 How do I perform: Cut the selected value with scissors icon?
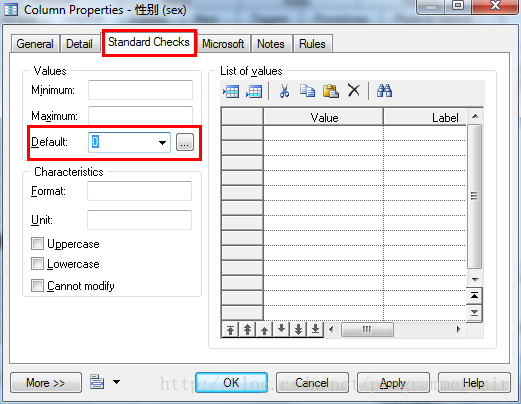click(x=284, y=91)
